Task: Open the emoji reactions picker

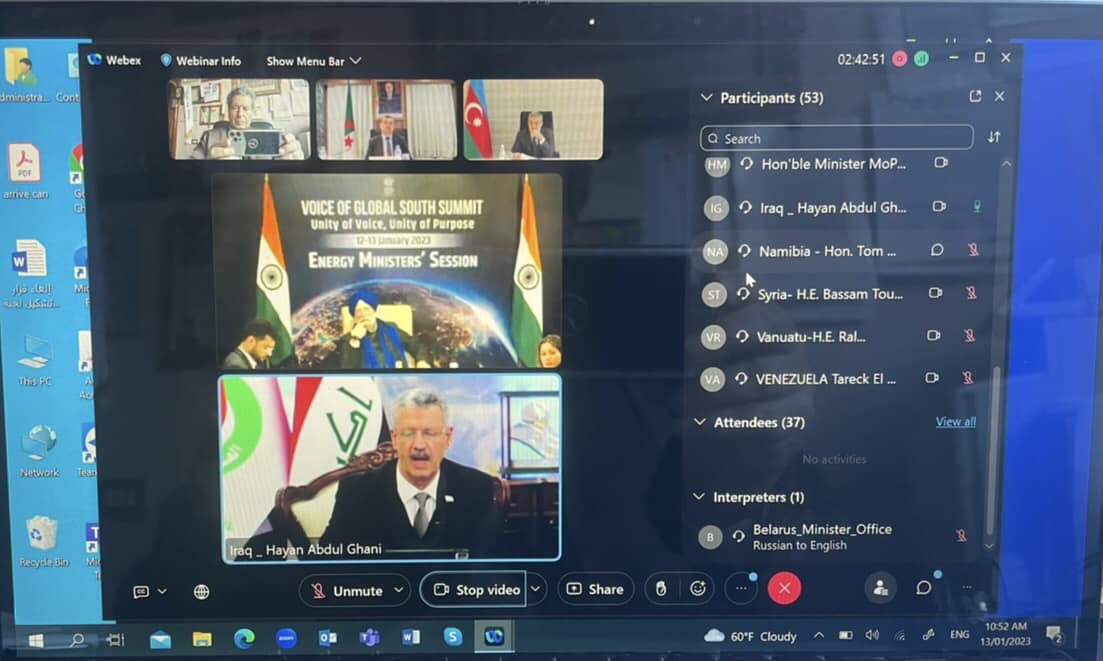Action: [x=698, y=589]
